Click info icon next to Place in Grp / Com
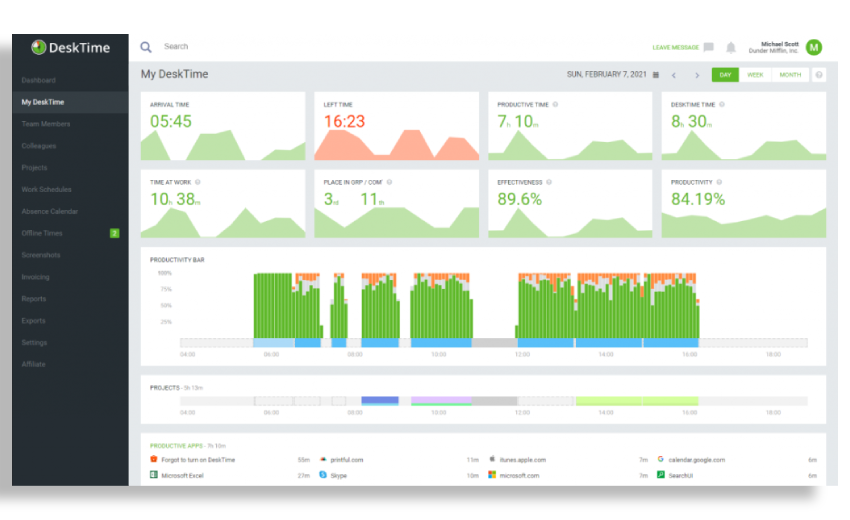The width and height of the screenshot is (850, 520). (389, 182)
